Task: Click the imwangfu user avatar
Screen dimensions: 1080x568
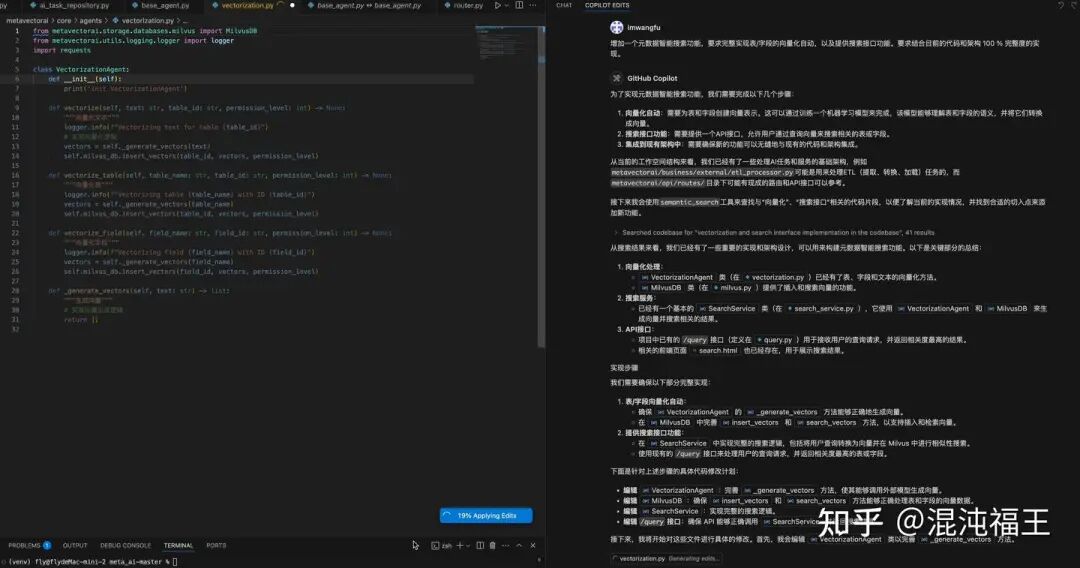Action: (616, 28)
